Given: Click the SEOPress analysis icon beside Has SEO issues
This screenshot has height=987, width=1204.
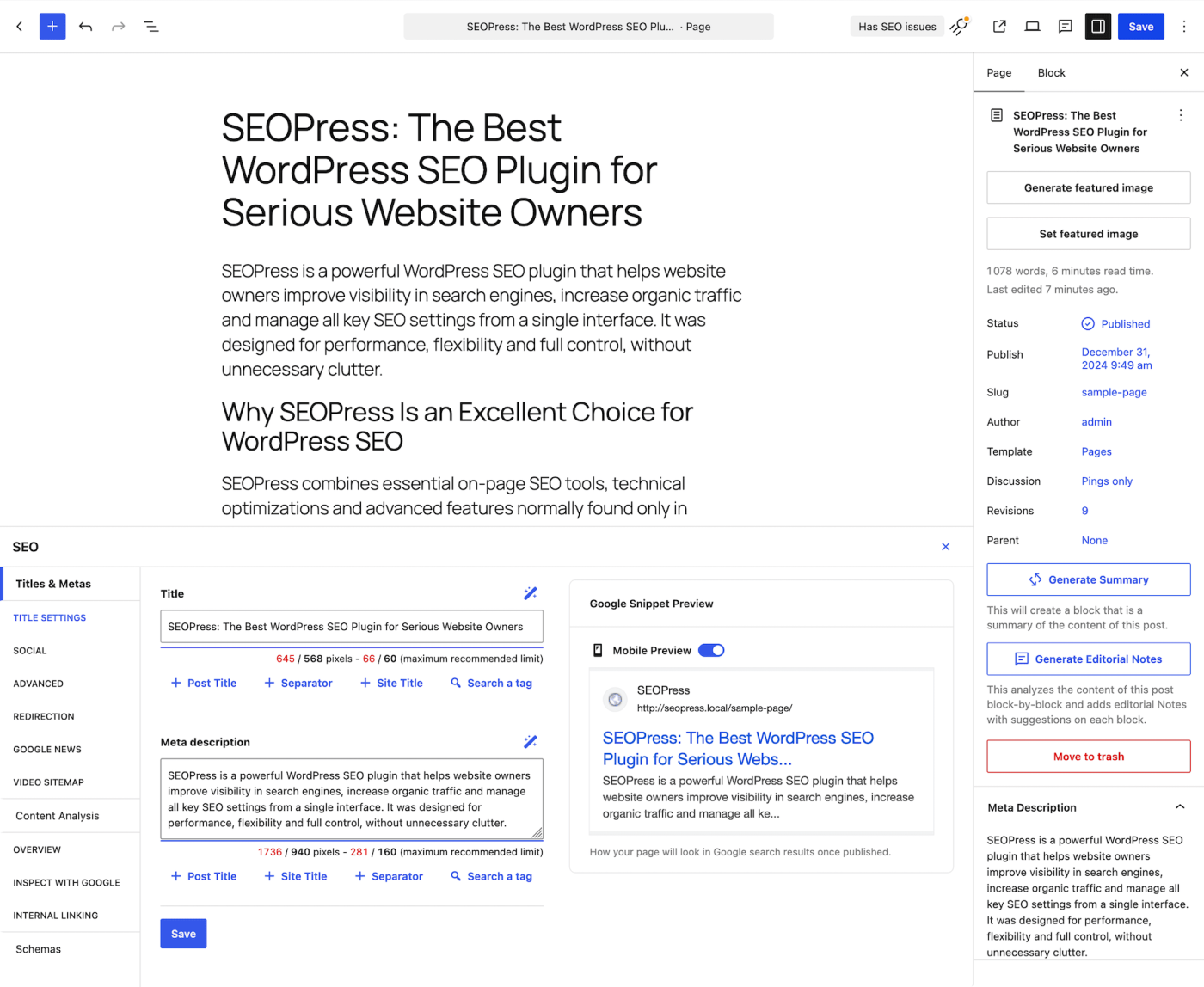Looking at the screenshot, I should (x=960, y=27).
